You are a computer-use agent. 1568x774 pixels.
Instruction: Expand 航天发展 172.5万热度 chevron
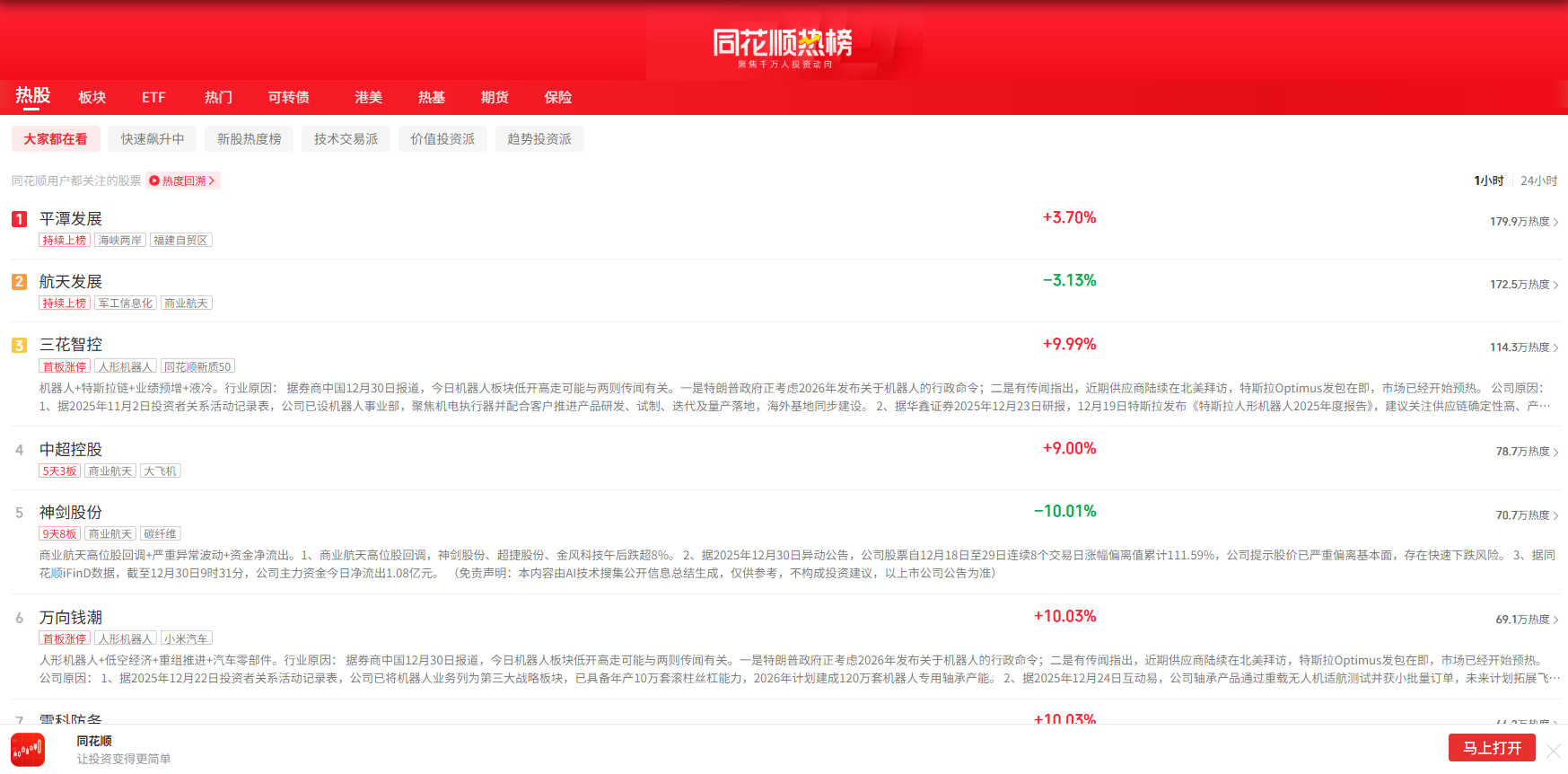(1555, 285)
